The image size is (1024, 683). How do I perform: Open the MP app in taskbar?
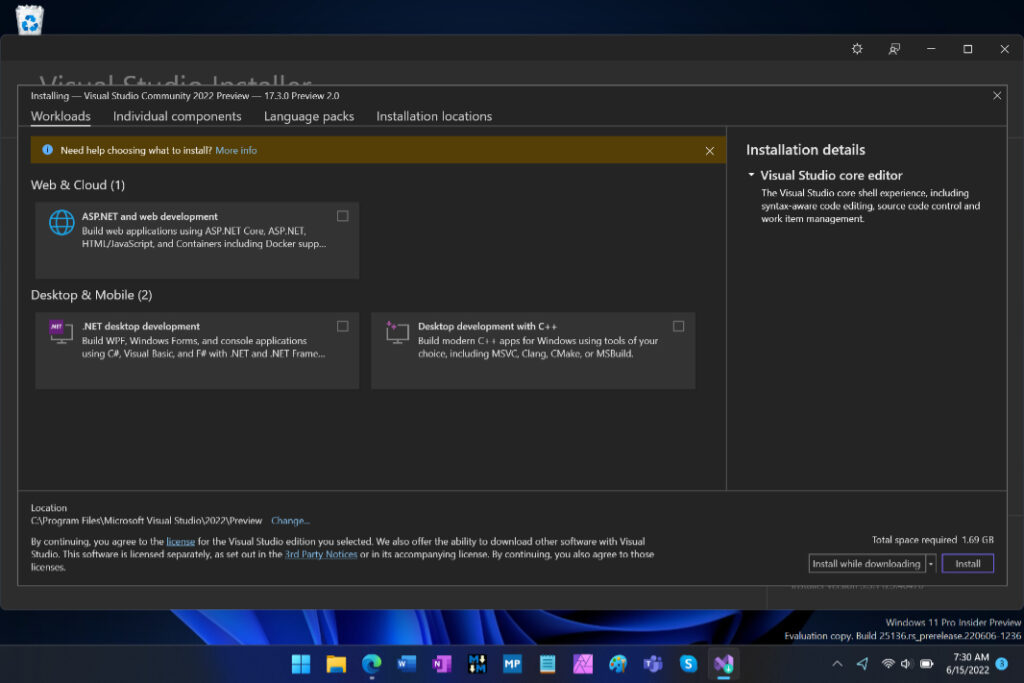pos(513,664)
